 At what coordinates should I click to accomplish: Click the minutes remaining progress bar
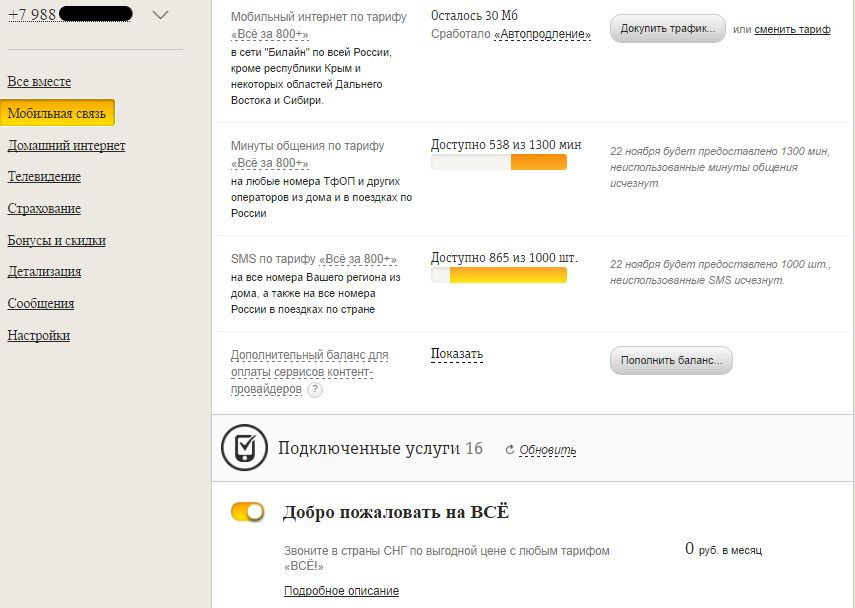499,162
